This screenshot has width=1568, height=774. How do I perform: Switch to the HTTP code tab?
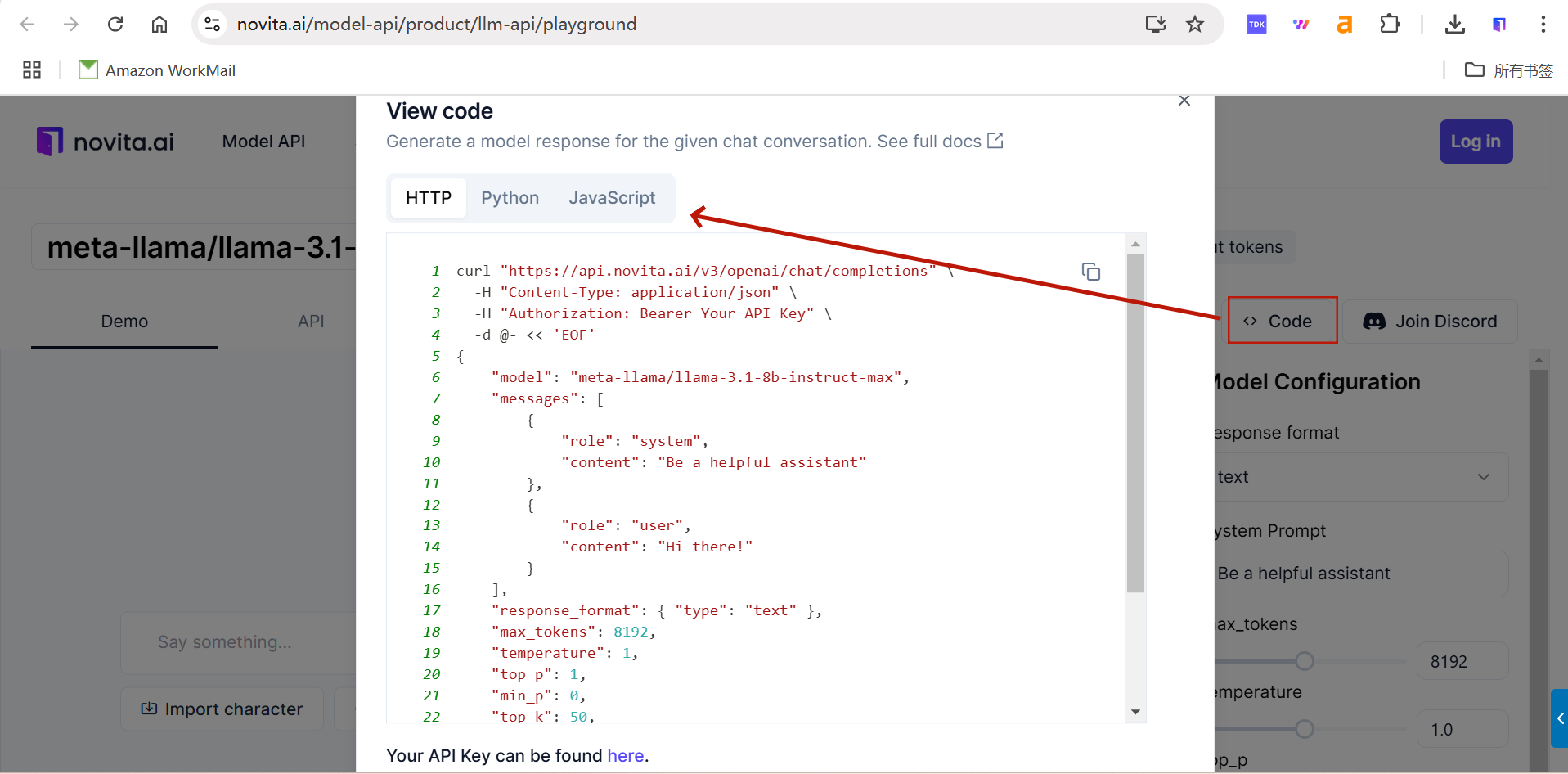[x=429, y=198]
